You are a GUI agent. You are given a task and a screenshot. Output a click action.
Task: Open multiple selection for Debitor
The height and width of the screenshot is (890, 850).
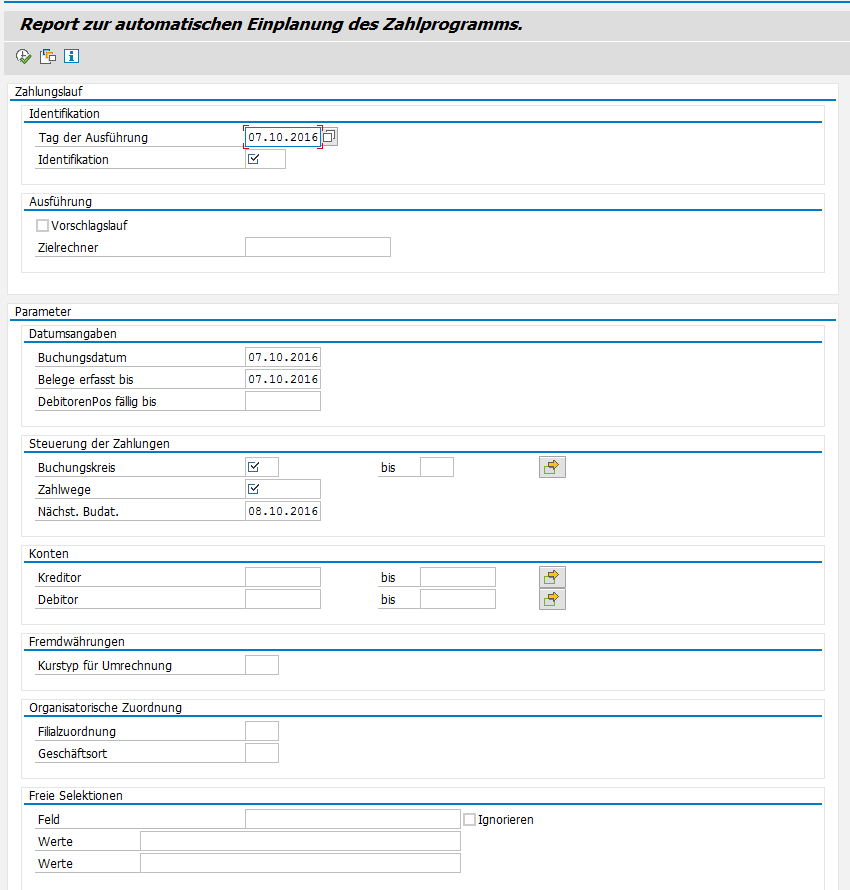coord(552,599)
